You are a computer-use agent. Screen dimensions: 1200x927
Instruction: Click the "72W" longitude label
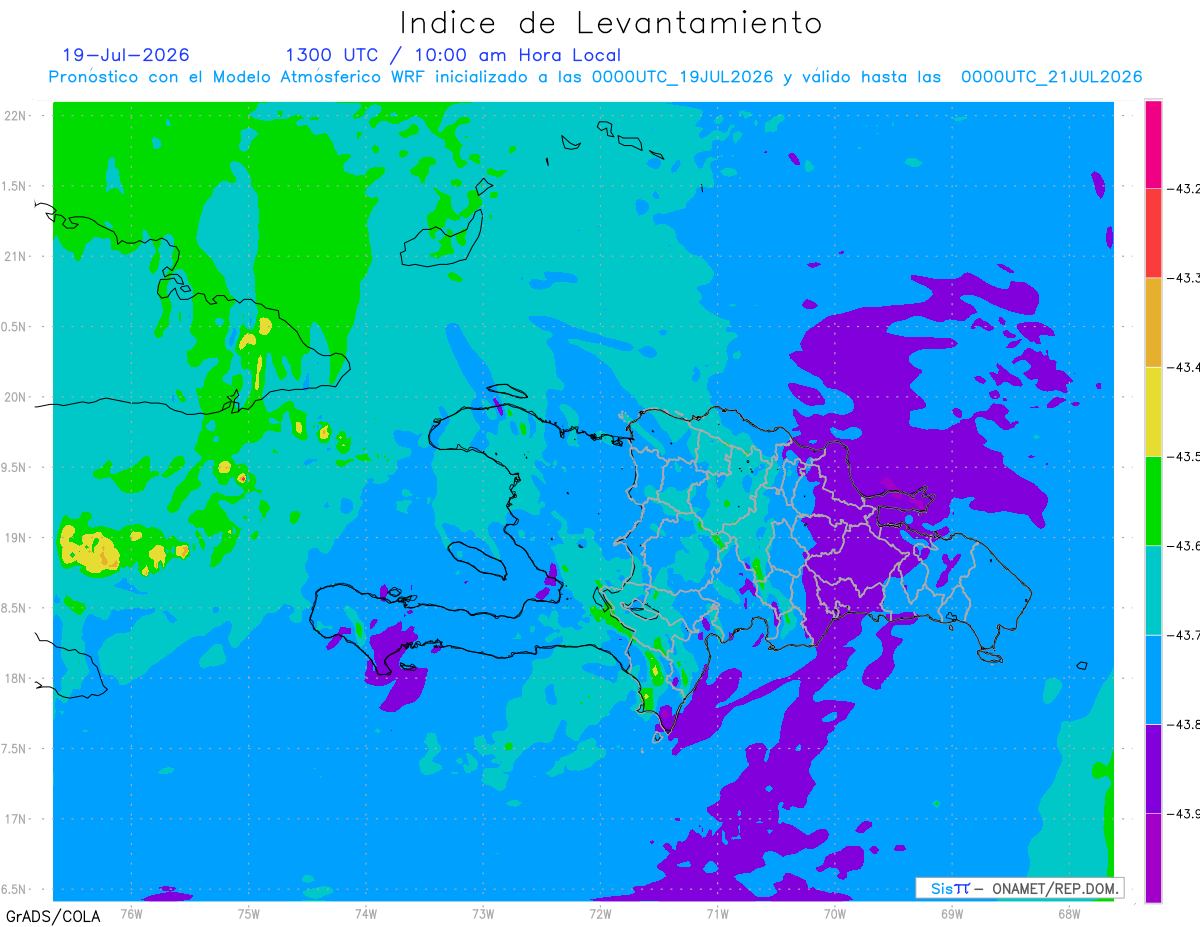point(600,913)
